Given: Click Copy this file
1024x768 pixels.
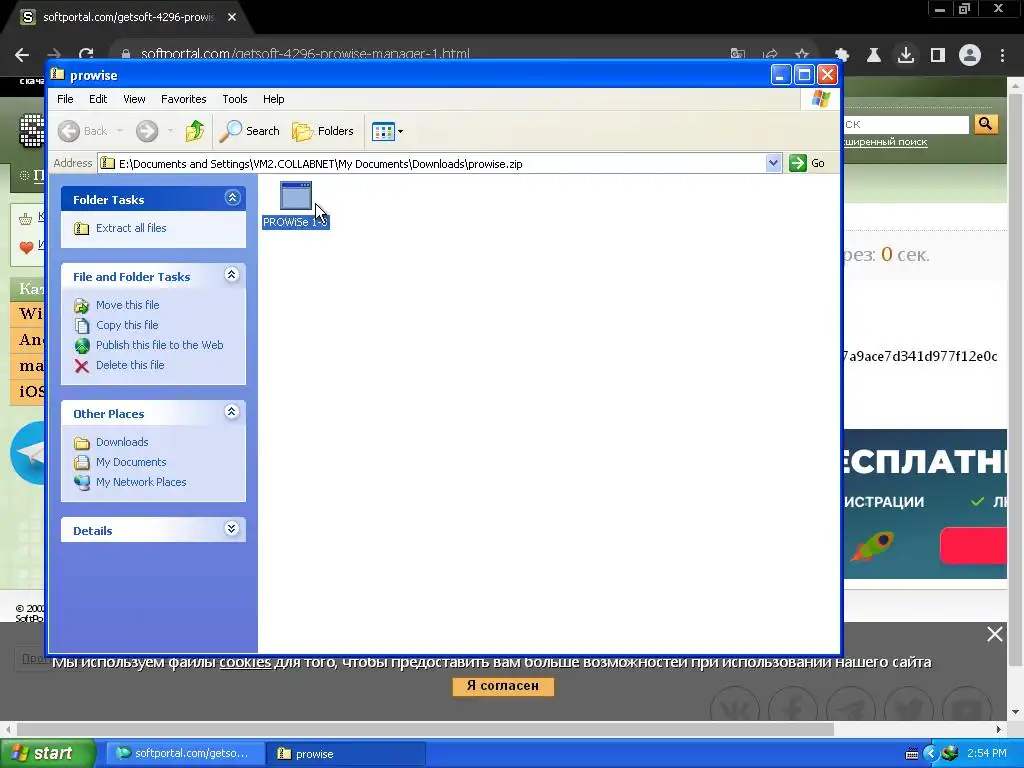Looking at the screenshot, I should click(x=127, y=325).
